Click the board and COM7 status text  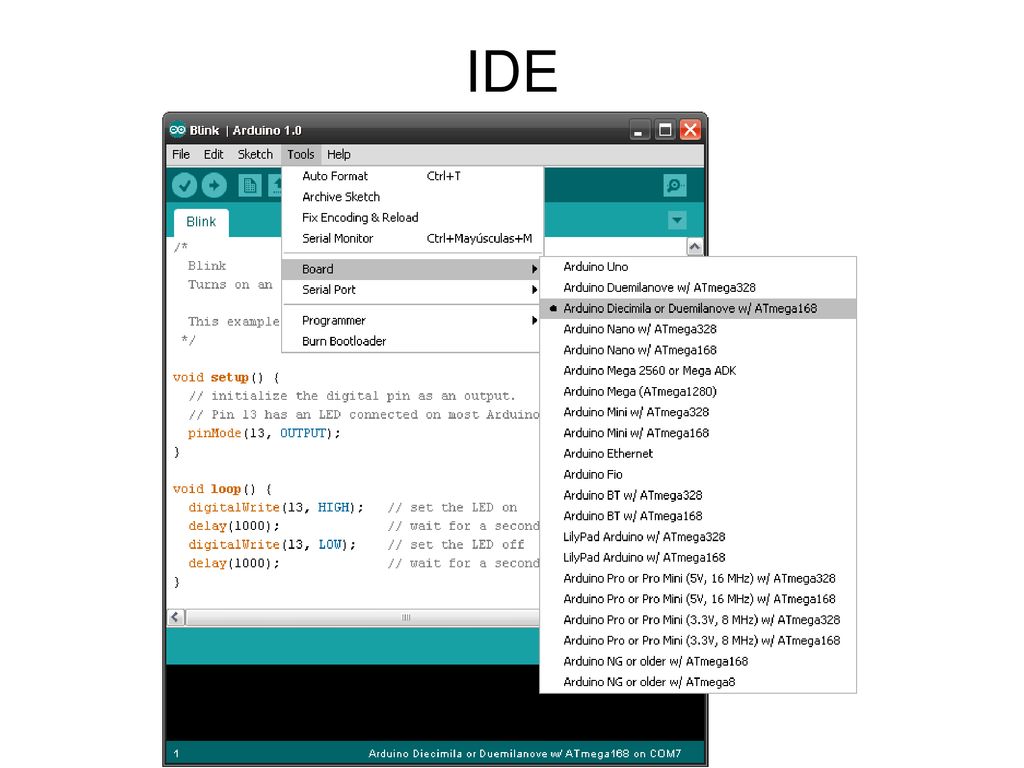pos(524,754)
